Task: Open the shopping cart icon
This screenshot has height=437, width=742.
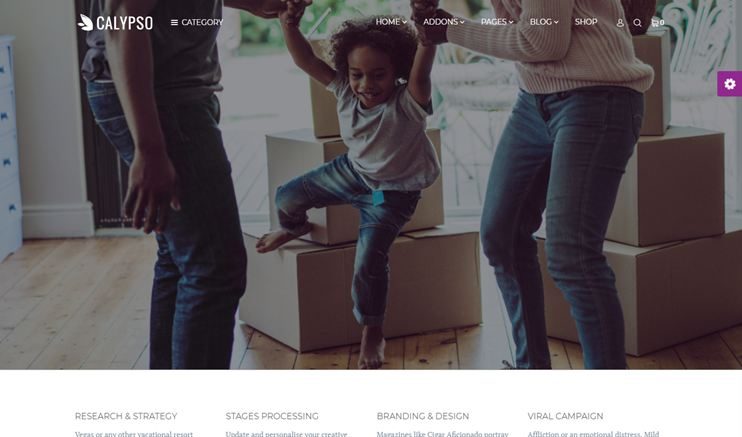Action: tap(655, 22)
